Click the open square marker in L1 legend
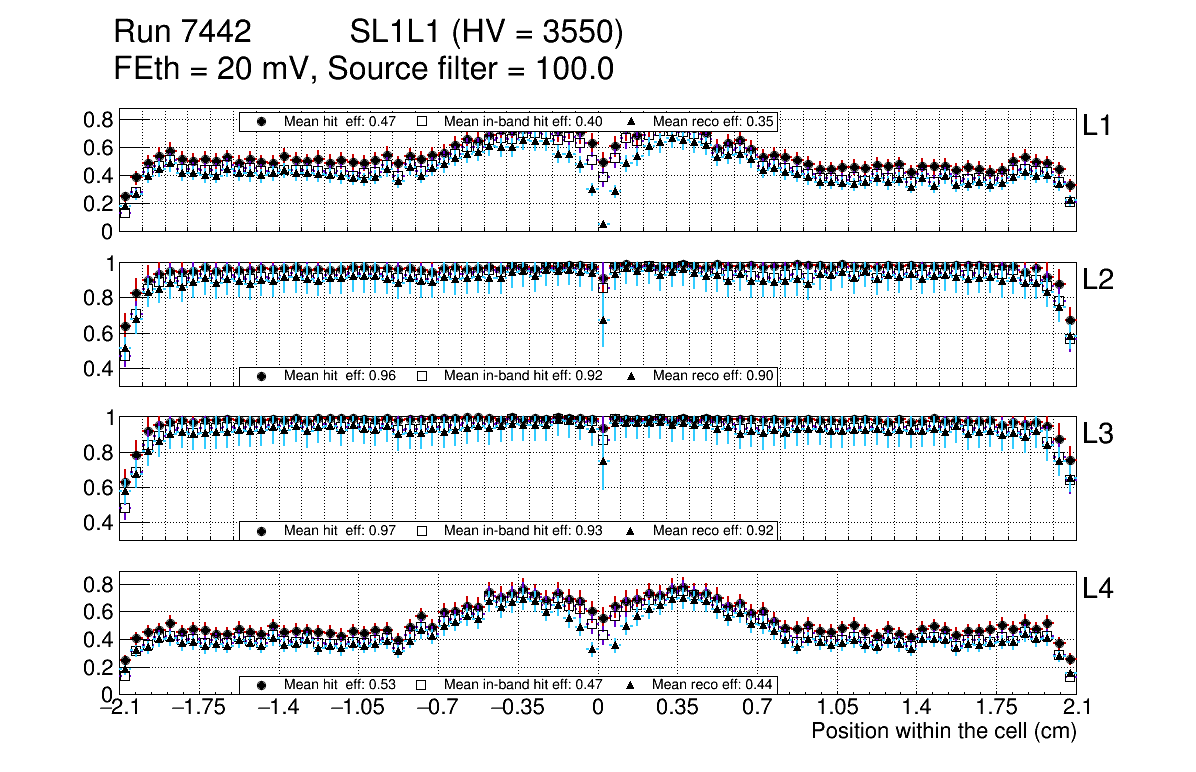 point(422,121)
